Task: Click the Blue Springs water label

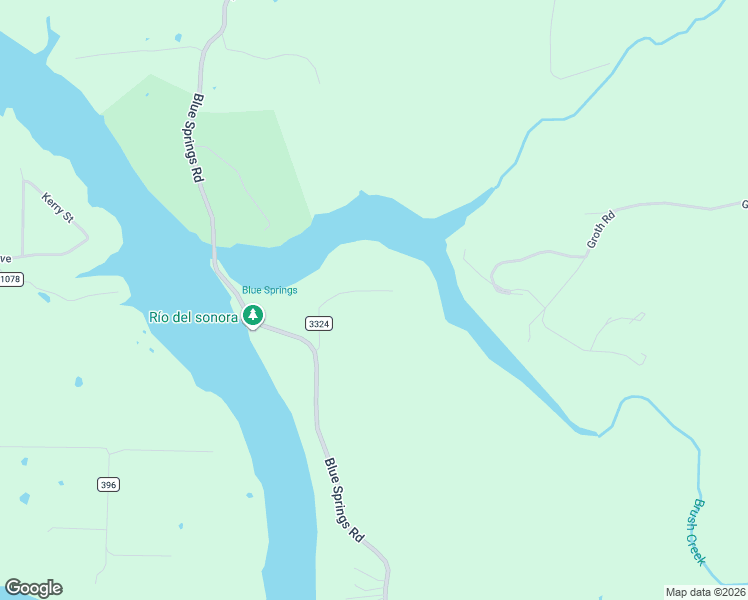Action: coord(270,290)
